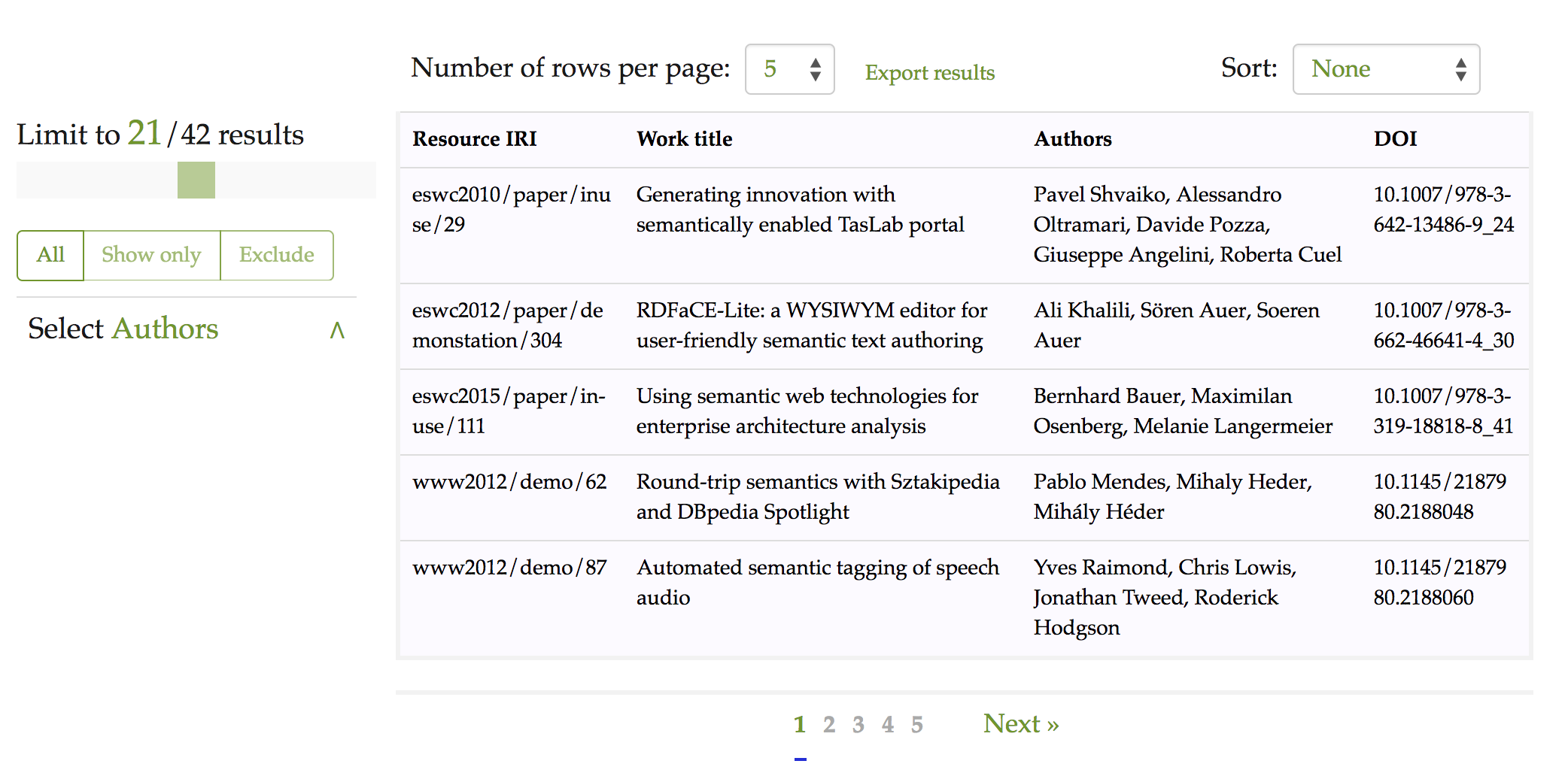
Task: Open the Sort dropdown set to None
Action: 1386,69
